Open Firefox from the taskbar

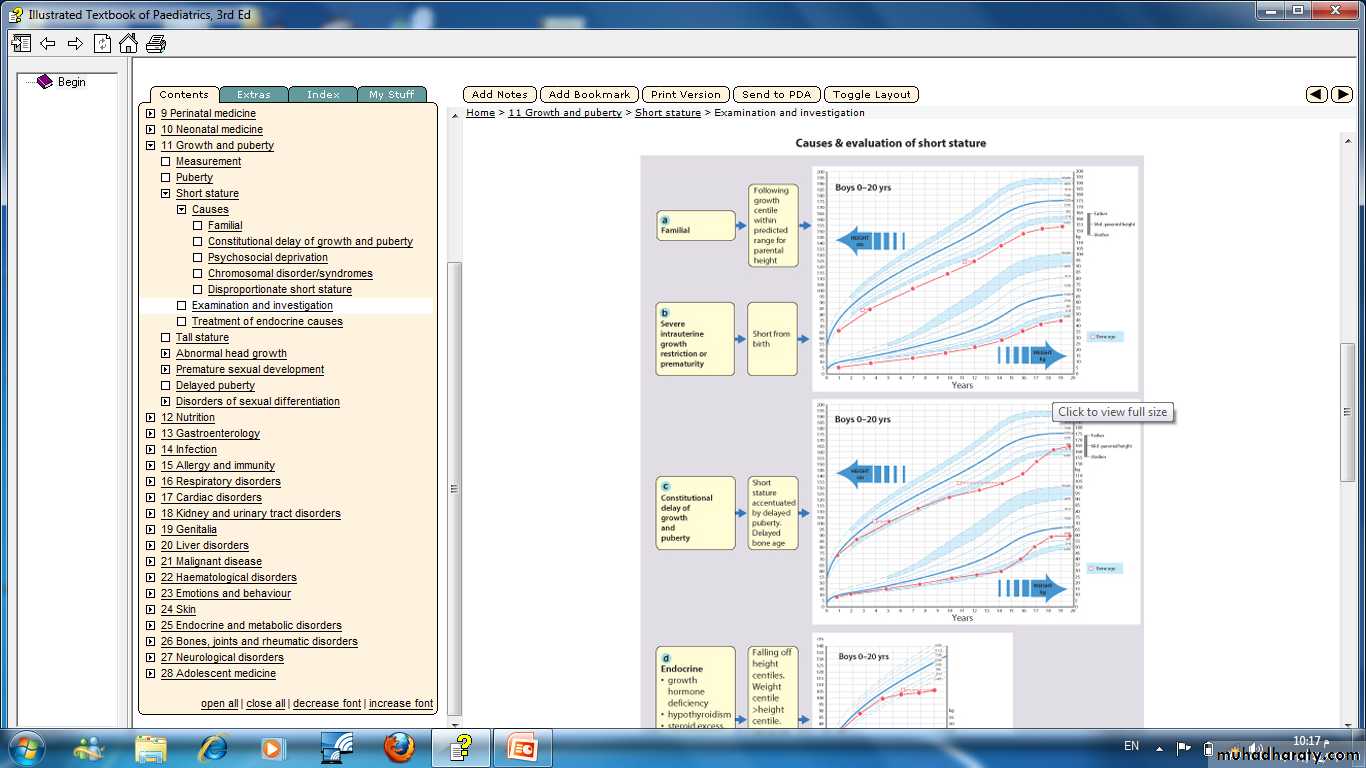398,747
